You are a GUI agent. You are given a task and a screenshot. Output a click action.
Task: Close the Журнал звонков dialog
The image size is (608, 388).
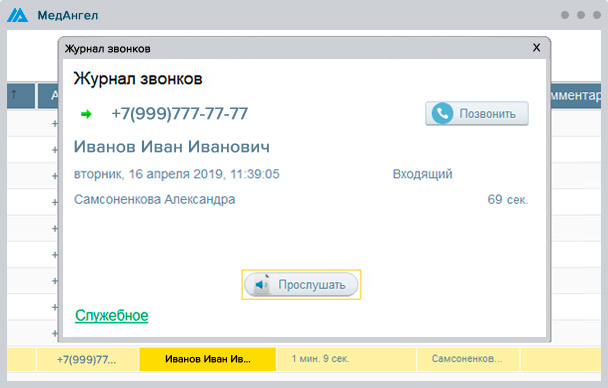537,48
